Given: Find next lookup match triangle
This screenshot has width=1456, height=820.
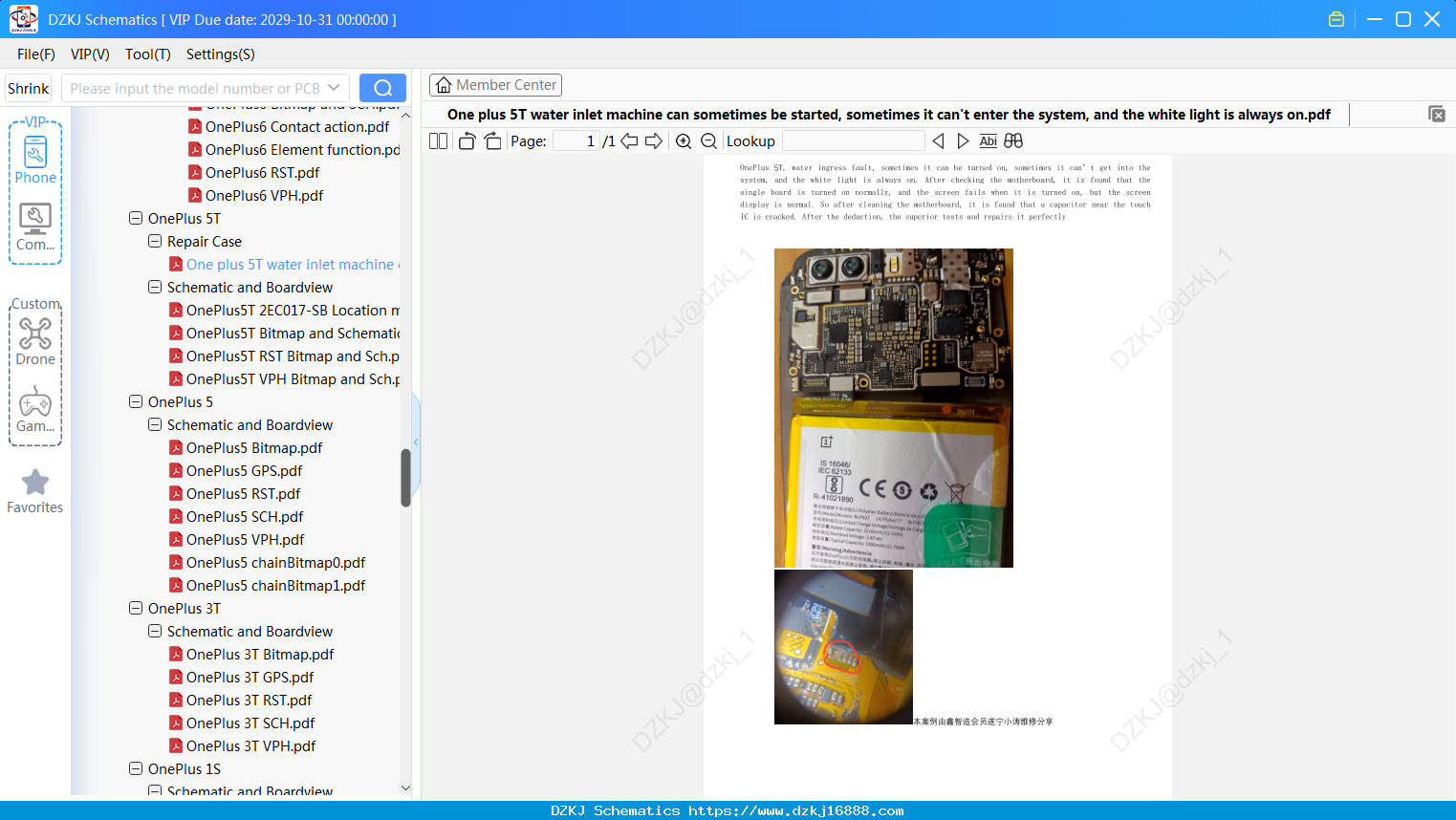Looking at the screenshot, I should (x=963, y=140).
